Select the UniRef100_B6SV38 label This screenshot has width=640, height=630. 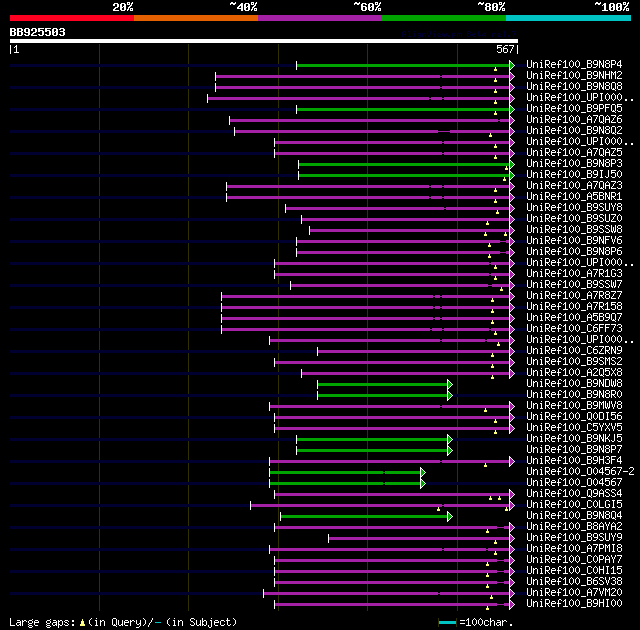click(x=574, y=582)
